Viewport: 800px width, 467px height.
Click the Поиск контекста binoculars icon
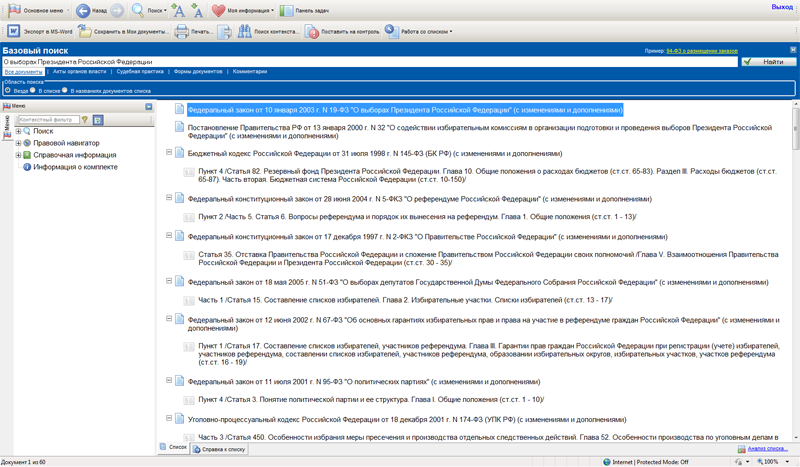click(245, 32)
